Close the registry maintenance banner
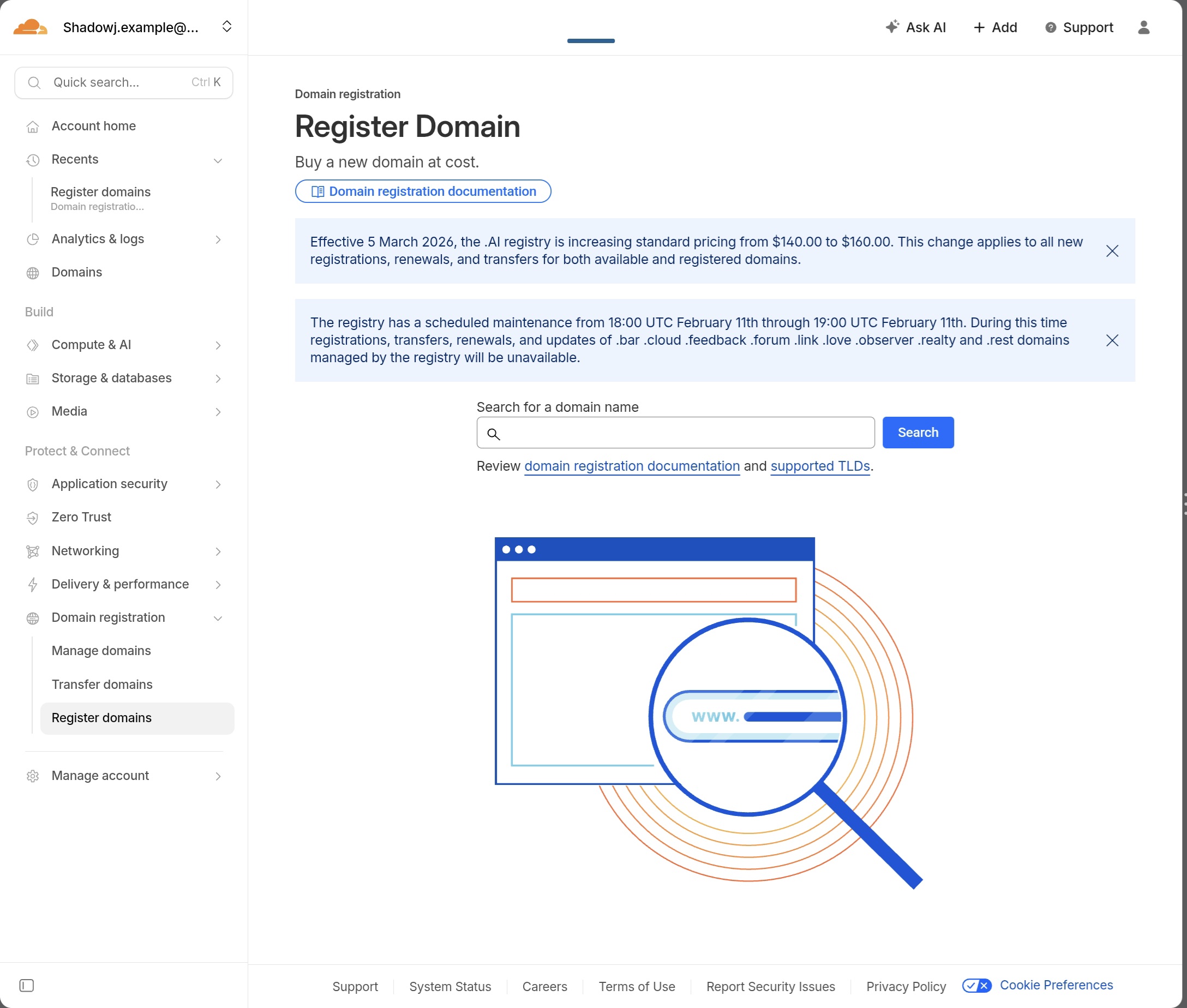1187x1008 pixels. pyautogui.click(x=1112, y=340)
